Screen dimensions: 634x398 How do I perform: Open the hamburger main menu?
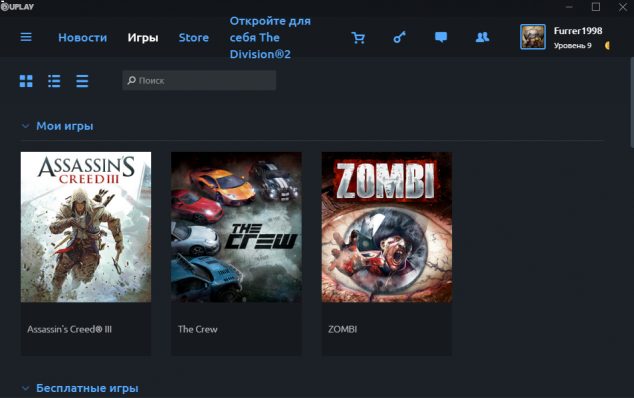click(x=26, y=37)
